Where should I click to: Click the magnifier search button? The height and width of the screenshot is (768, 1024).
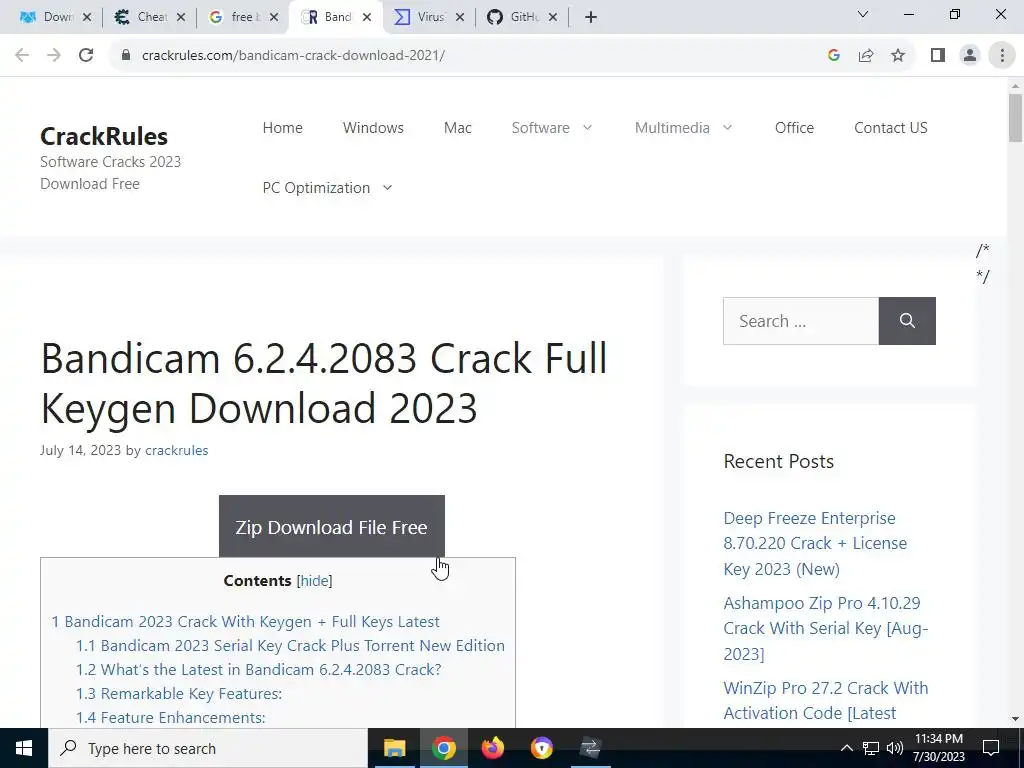click(x=907, y=321)
